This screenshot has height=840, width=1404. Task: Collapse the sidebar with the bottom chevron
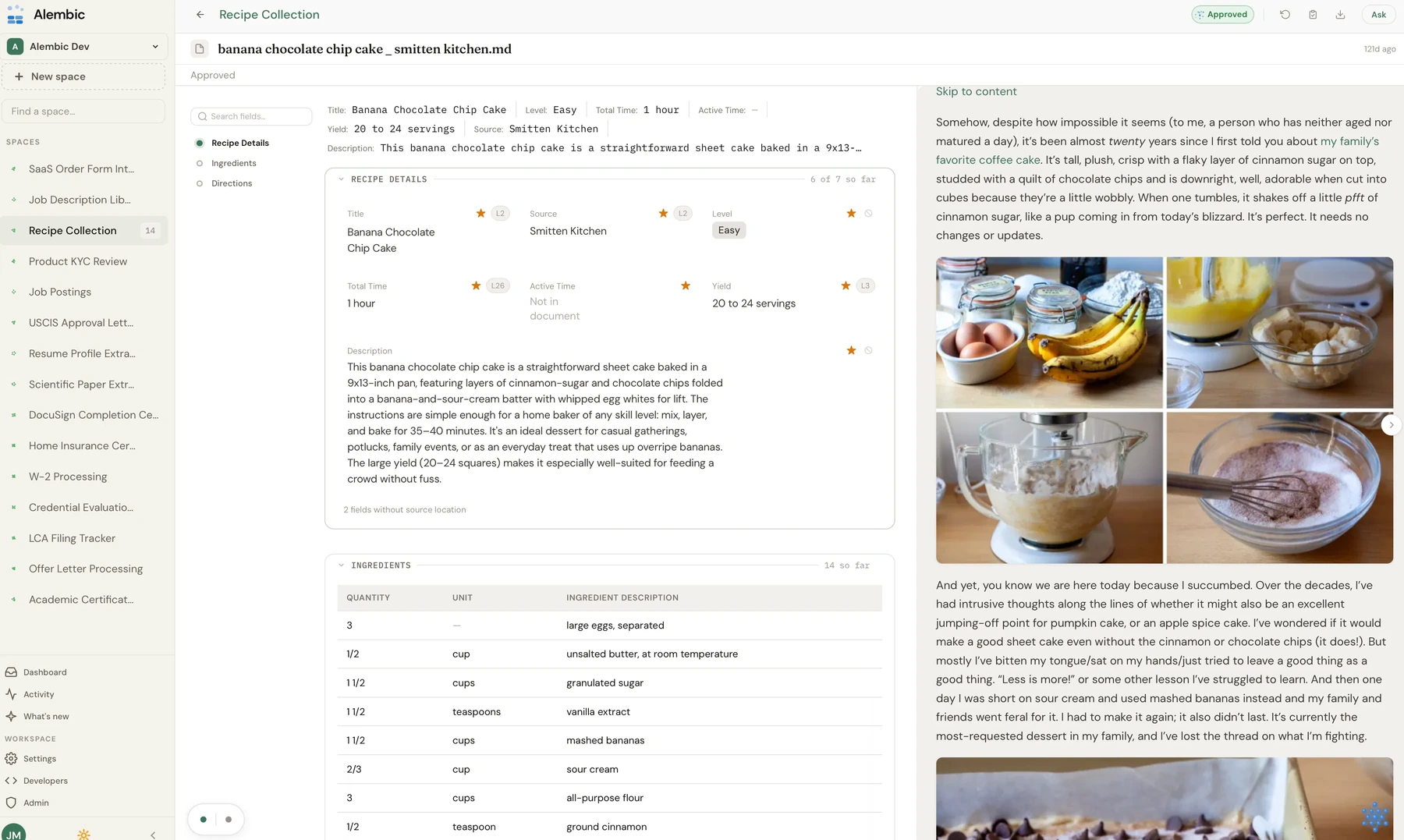click(153, 835)
